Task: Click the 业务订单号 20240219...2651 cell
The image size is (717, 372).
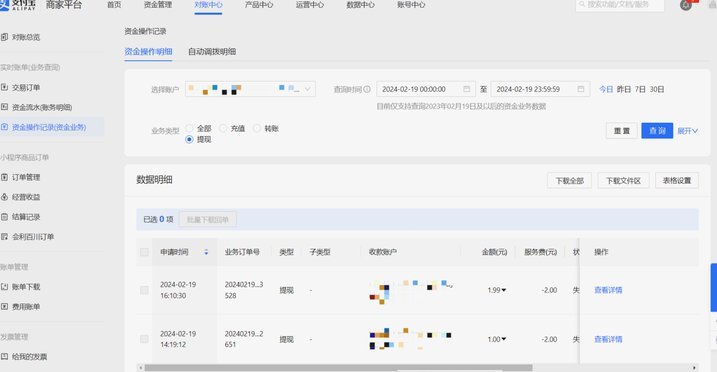Action: [244, 339]
